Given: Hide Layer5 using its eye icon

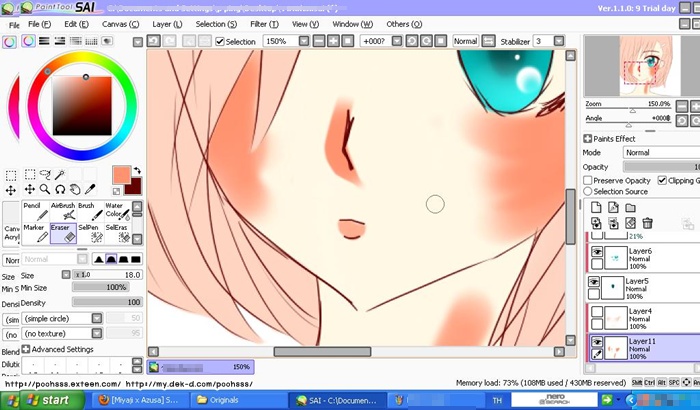Looking at the screenshot, I should [x=594, y=282].
